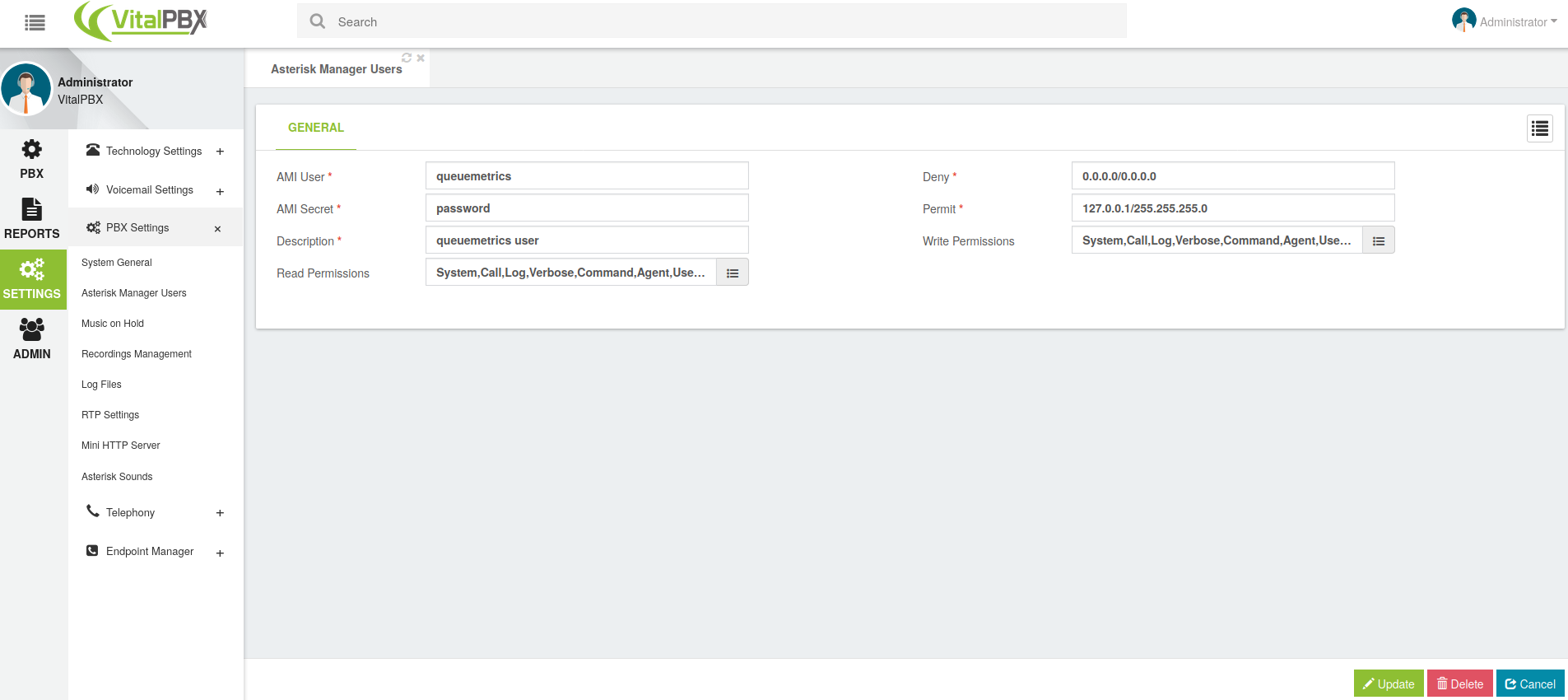The height and width of the screenshot is (700, 1568).
Task: Click the green Update button
Action: pos(1388,684)
